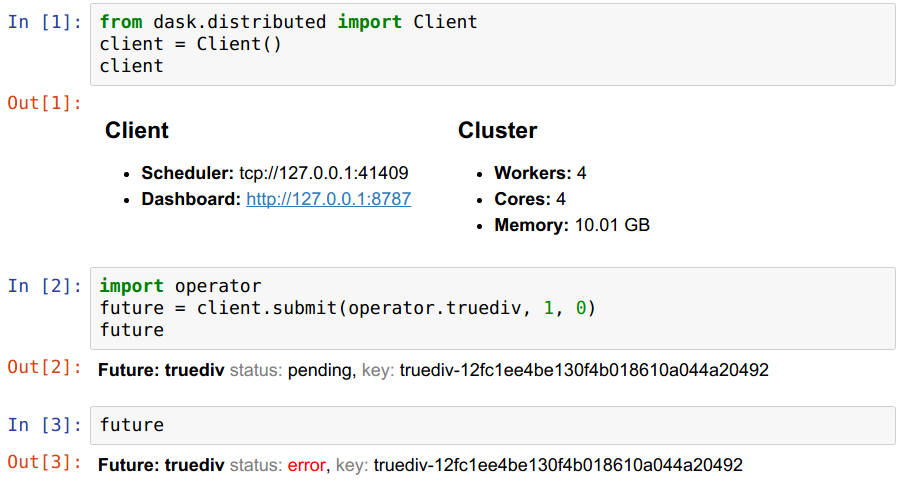Click the Cluster heading in output
899x485 pixels.
coord(497,131)
